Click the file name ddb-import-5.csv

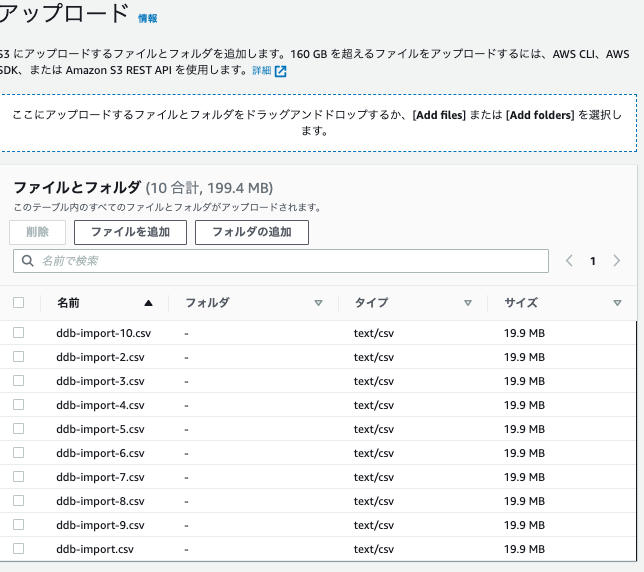click(x=100, y=429)
